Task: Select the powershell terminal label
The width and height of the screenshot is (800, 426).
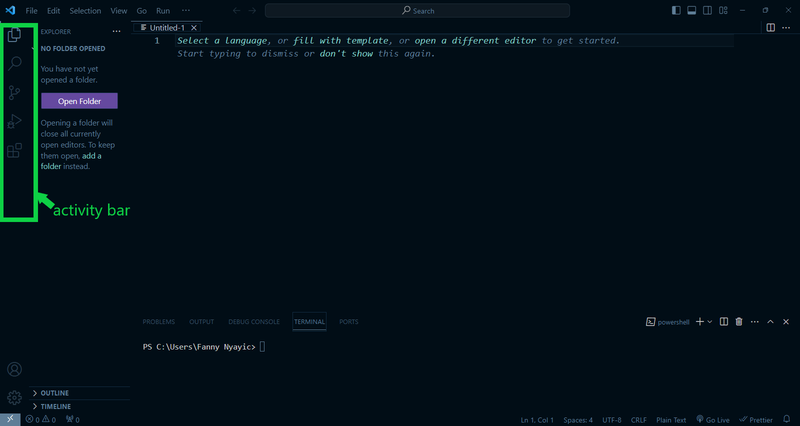Action: point(667,322)
